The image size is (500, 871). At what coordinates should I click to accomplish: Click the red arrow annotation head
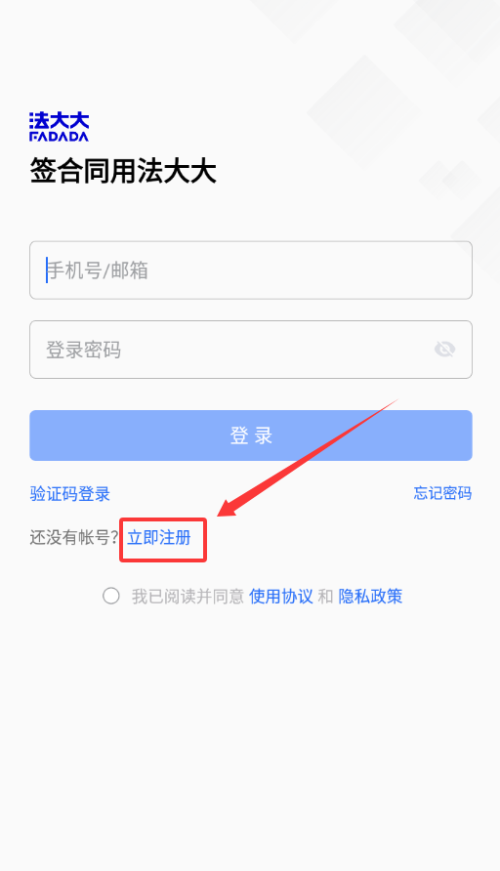coord(229,505)
